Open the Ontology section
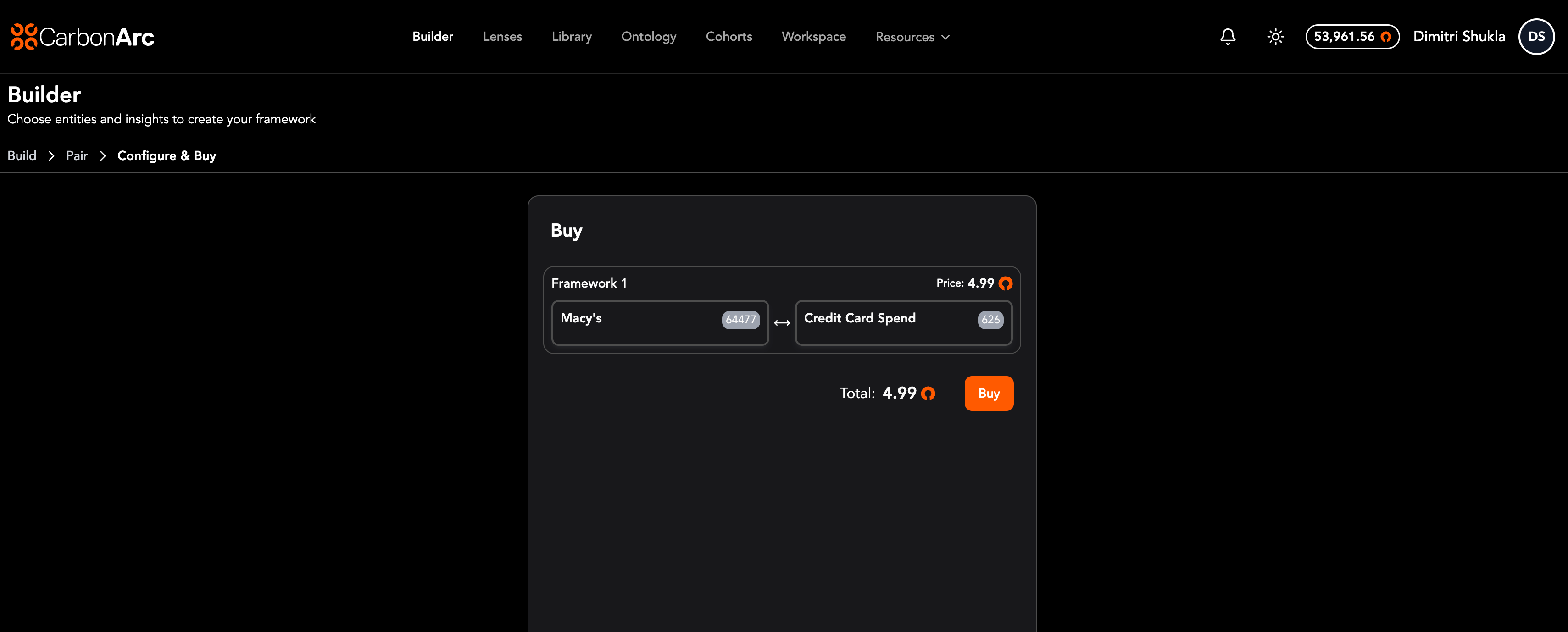Image resolution: width=1568 pixels, height=632 pixels. 648,37
